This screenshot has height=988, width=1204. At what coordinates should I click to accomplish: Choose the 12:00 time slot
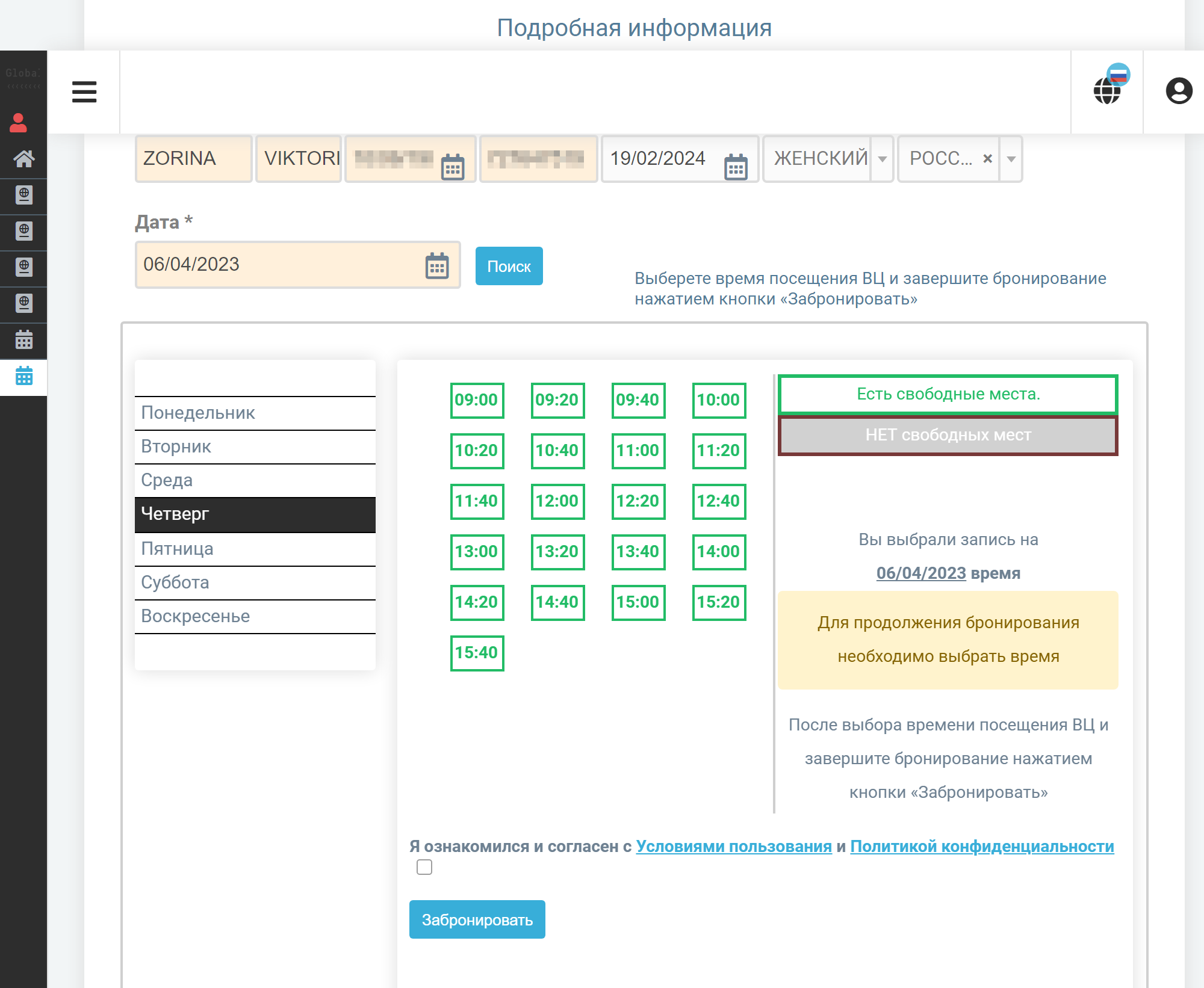pos(557,501)
